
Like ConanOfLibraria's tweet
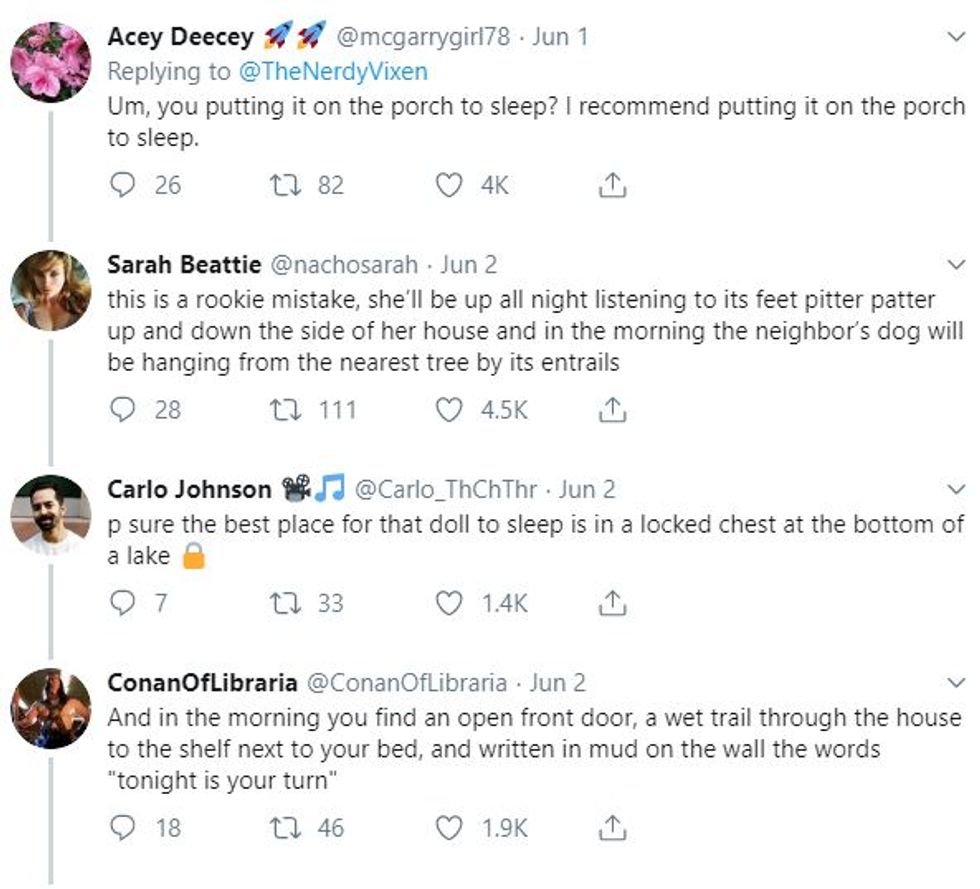(451, 828)
